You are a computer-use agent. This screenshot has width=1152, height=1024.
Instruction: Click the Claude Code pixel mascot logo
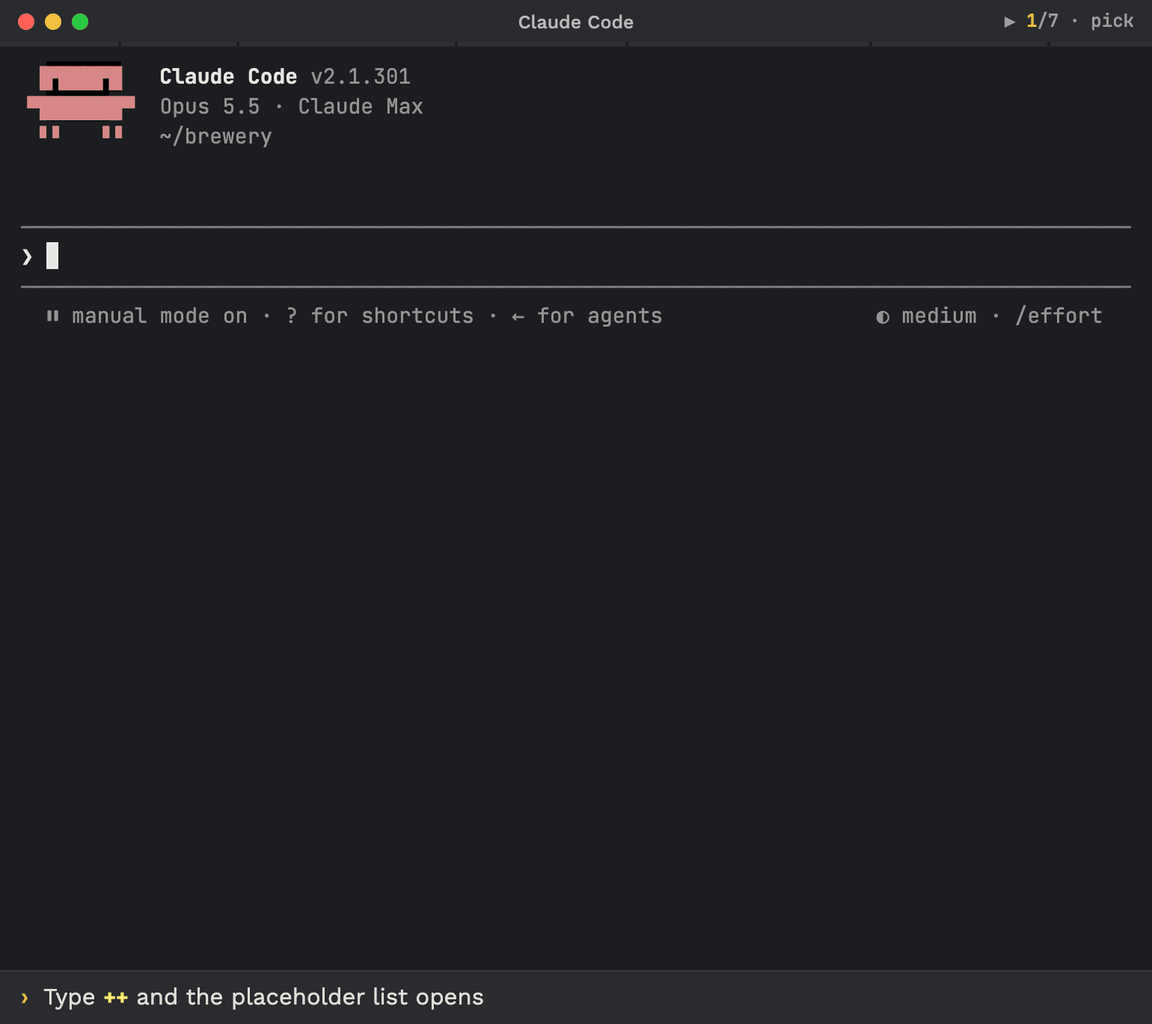(x=81, y=101)
